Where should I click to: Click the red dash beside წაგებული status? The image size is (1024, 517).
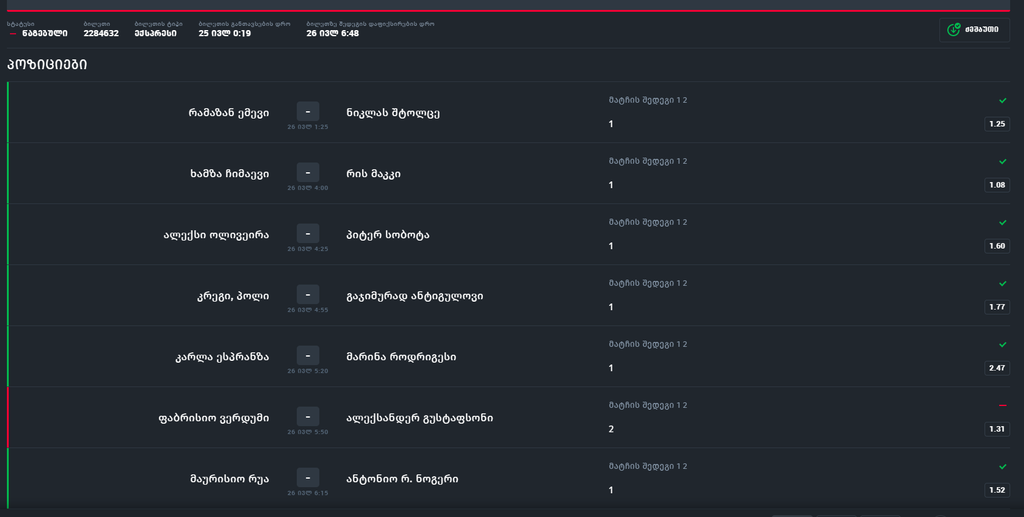point(12,34)
